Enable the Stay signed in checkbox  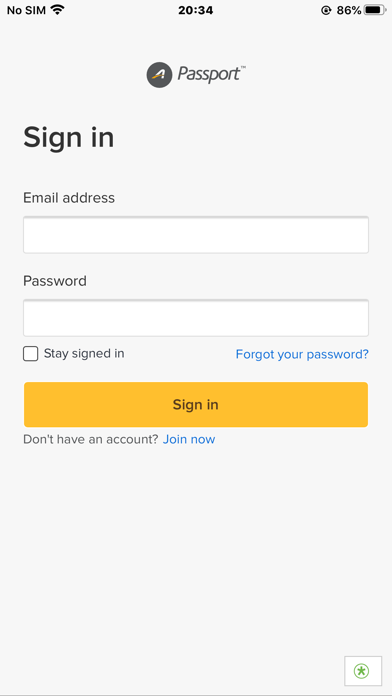31,354
